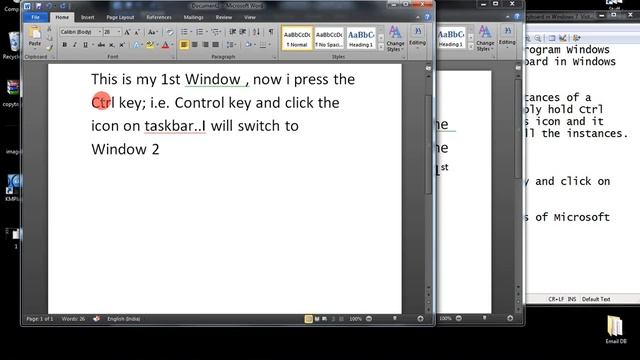Apply the No Spacing style
The image size is (640, 360).
pos(329,39)
